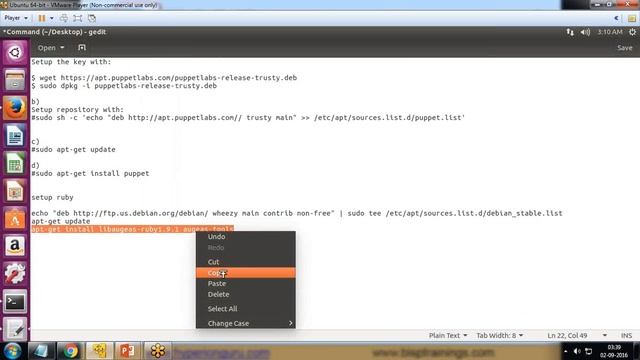Open the session power gear menu
This screenshot has width=640, height=360.
tap(632, 32)
